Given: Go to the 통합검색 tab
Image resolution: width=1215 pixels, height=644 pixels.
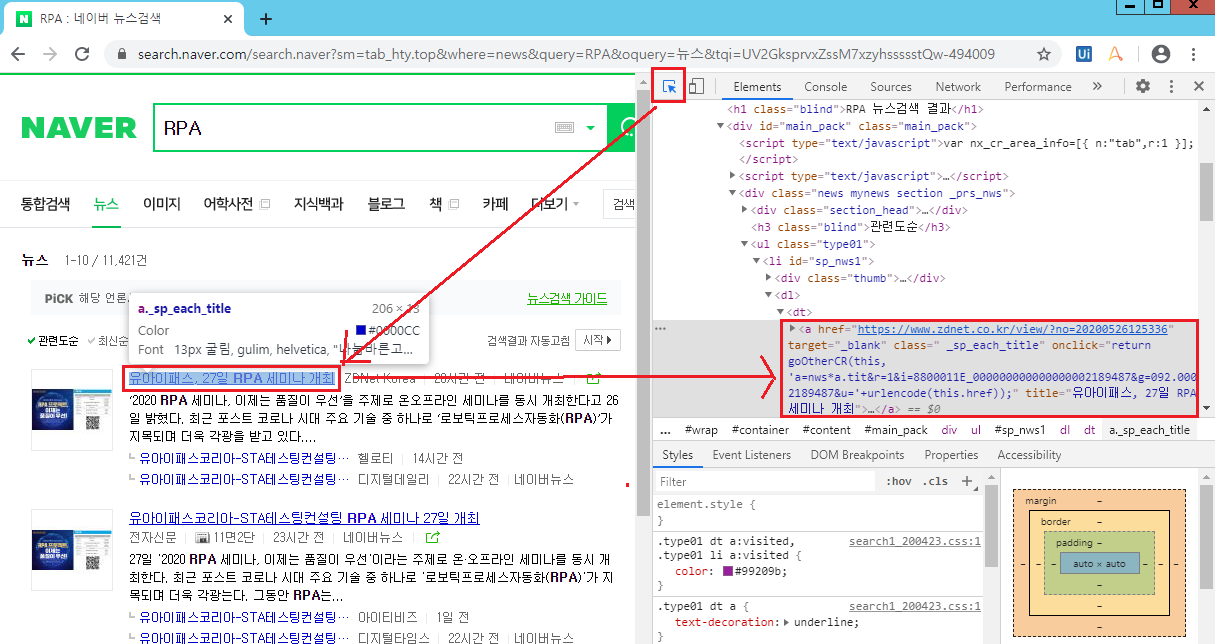Looking at the screenshot, I should pyautogui.click(x=46, y=204).
